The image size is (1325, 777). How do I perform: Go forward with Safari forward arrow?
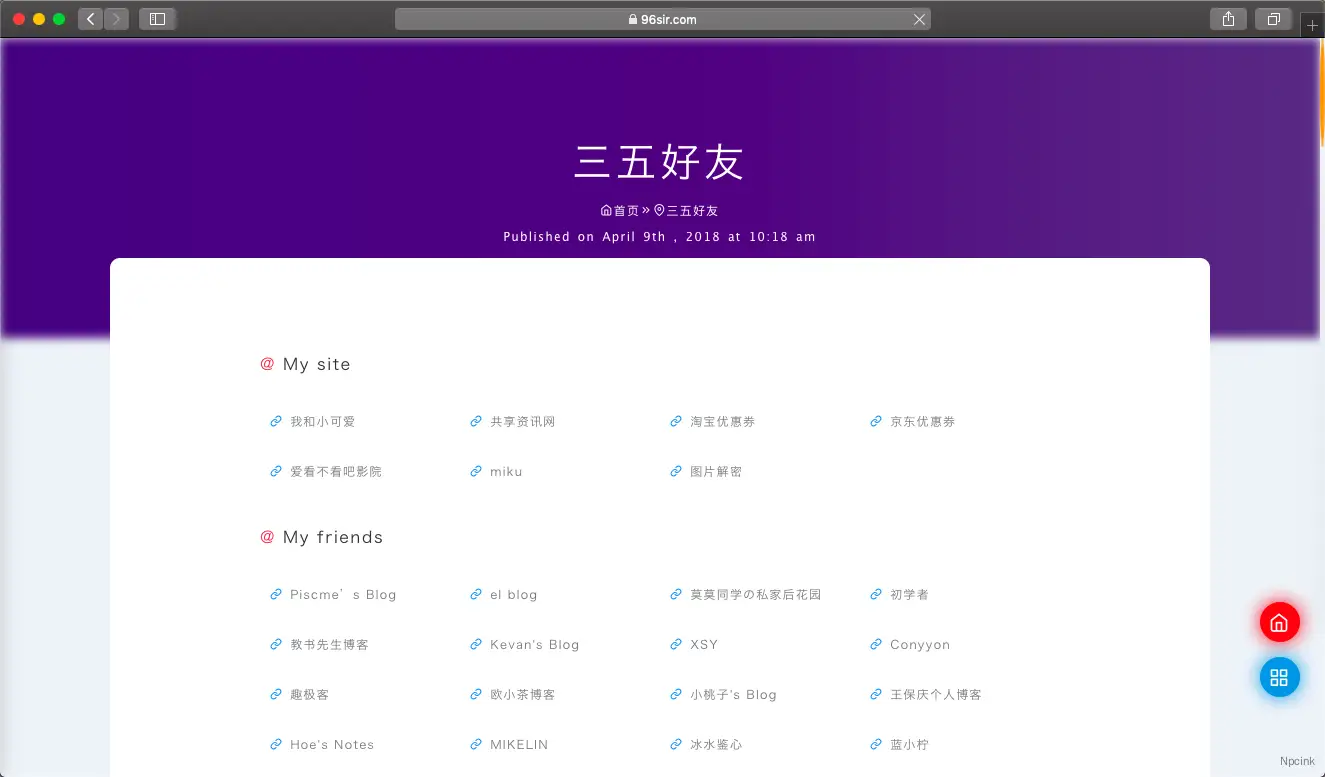coord(116,19)
